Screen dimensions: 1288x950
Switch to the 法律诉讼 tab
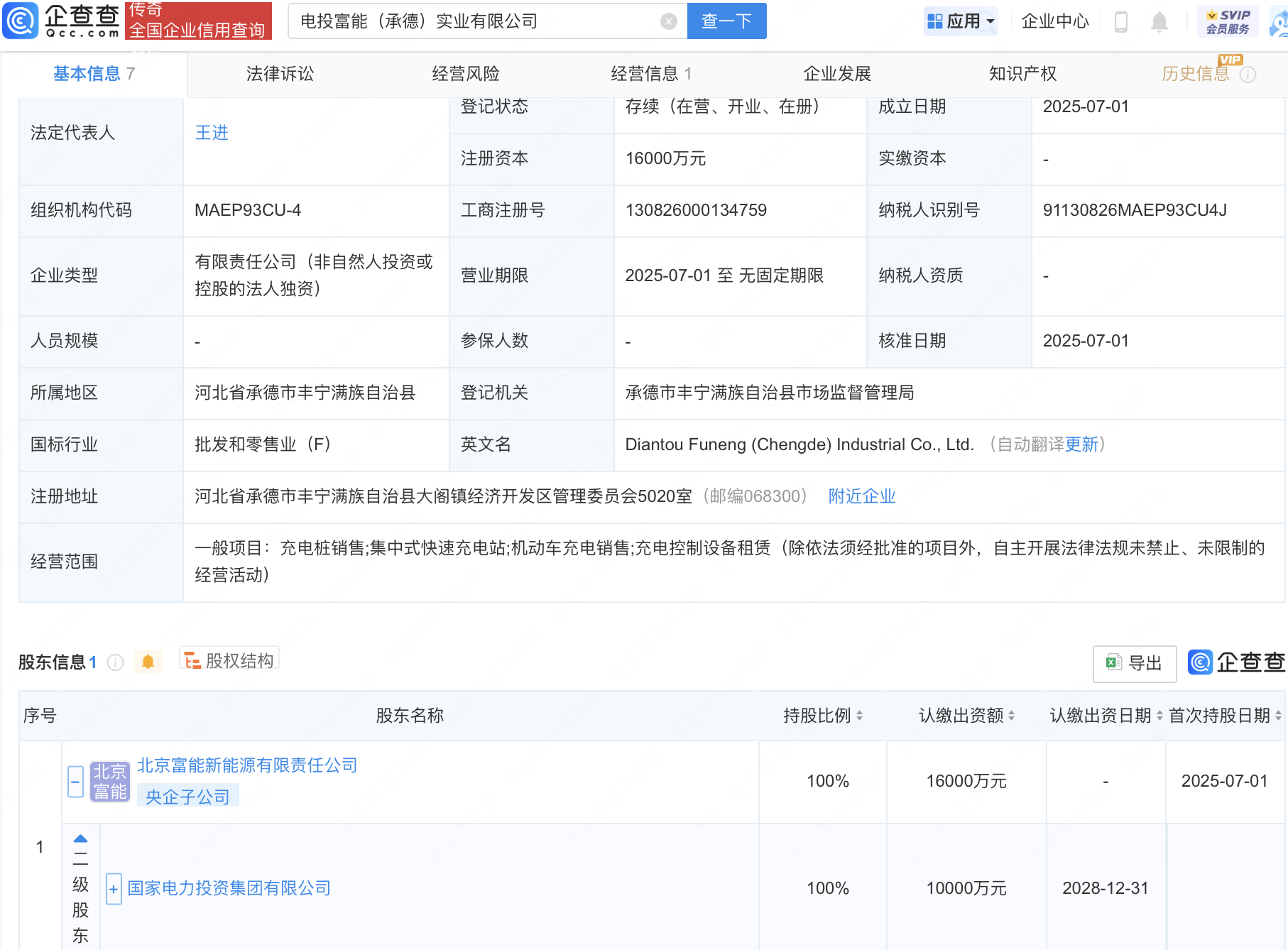pyautogui.click(x=280, y=74)
